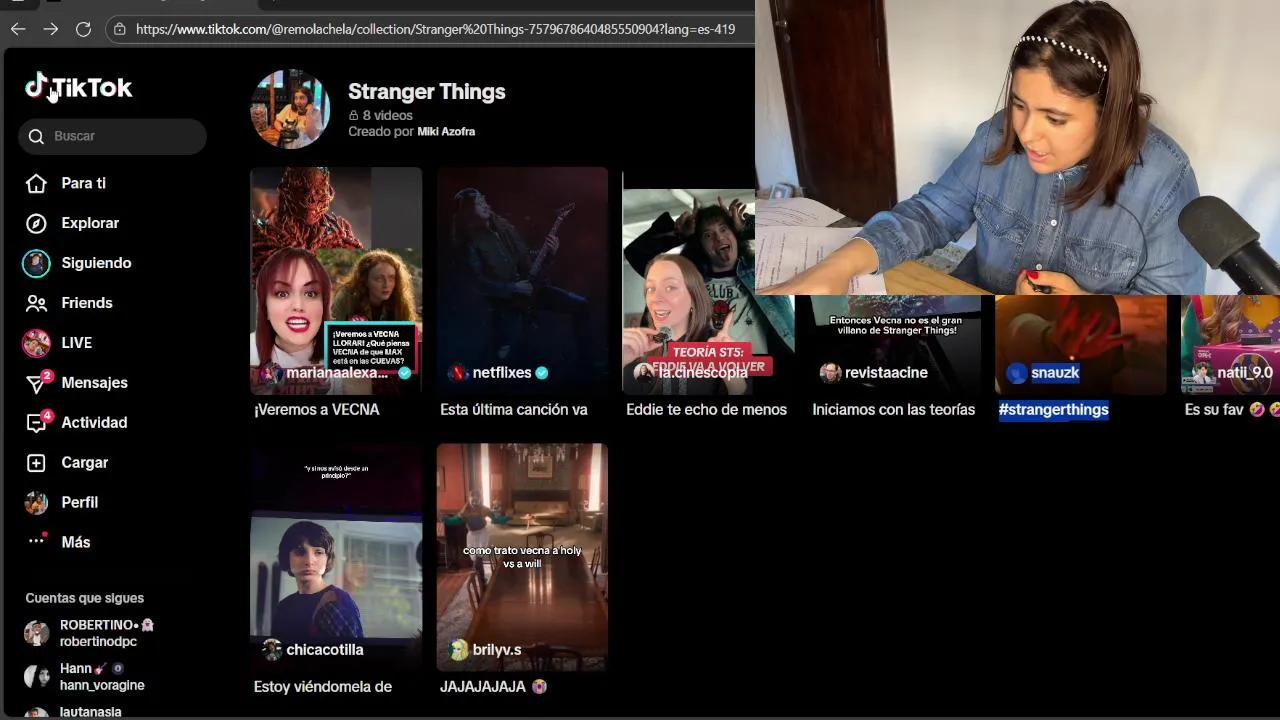This screenshot has height=720, width=1280.
Task: Click the revistaacine username
Action: click(x=886, y=373)
